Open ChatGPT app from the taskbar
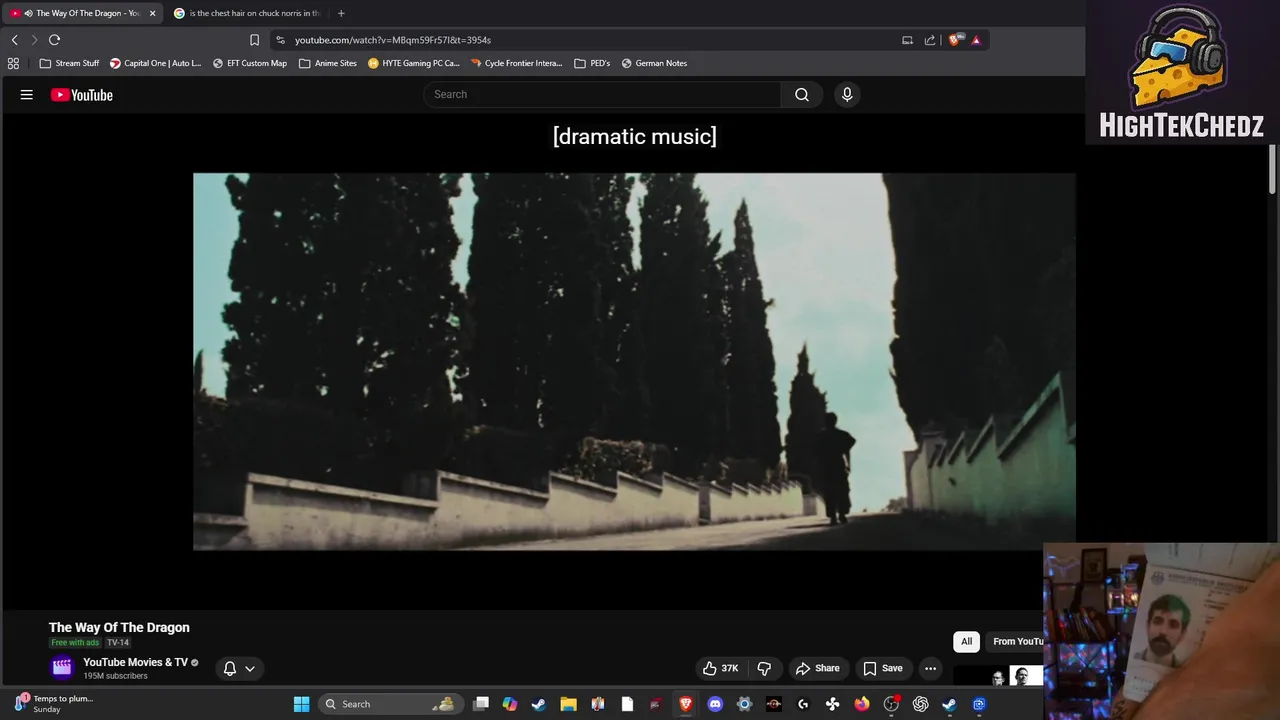The width and height of the screenshot is (1280, 720). click(920, 704)
